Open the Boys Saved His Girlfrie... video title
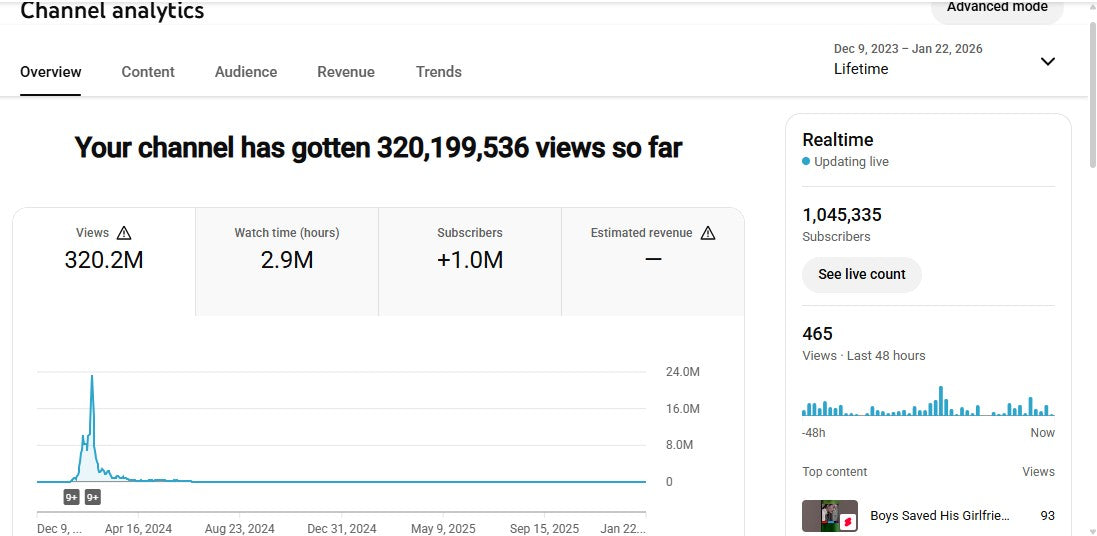1097x536 pixels. (x=940, y=516)
